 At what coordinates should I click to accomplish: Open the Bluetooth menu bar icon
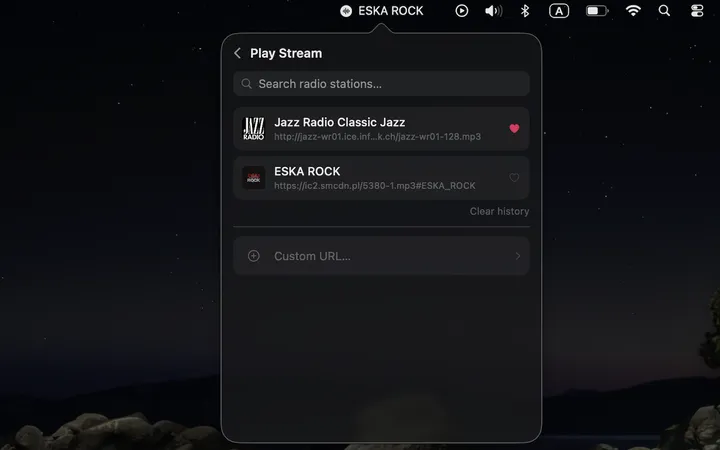click(525, 11)
